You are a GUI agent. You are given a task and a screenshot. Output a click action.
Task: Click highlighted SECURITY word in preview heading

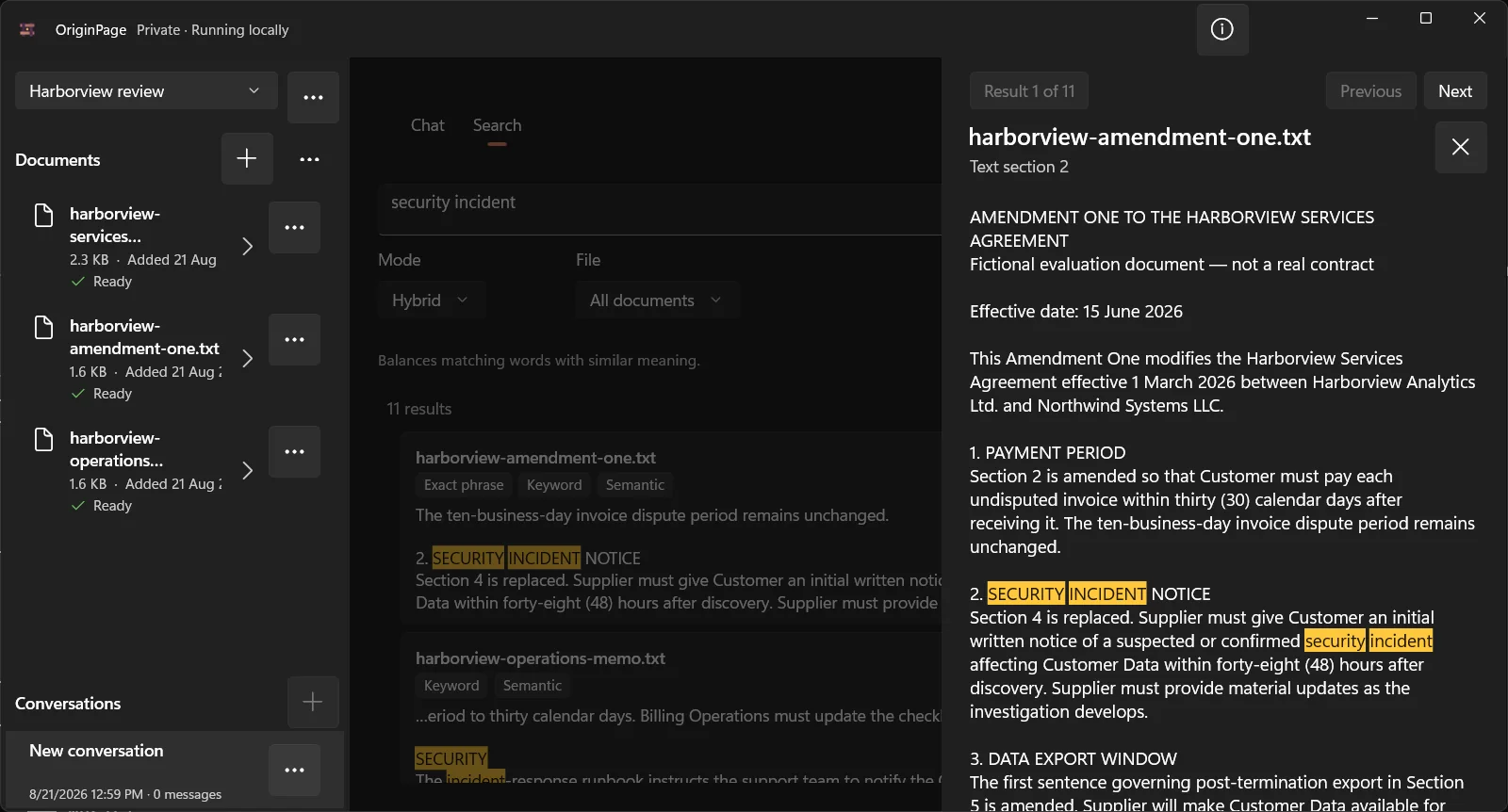point(1025,593)
